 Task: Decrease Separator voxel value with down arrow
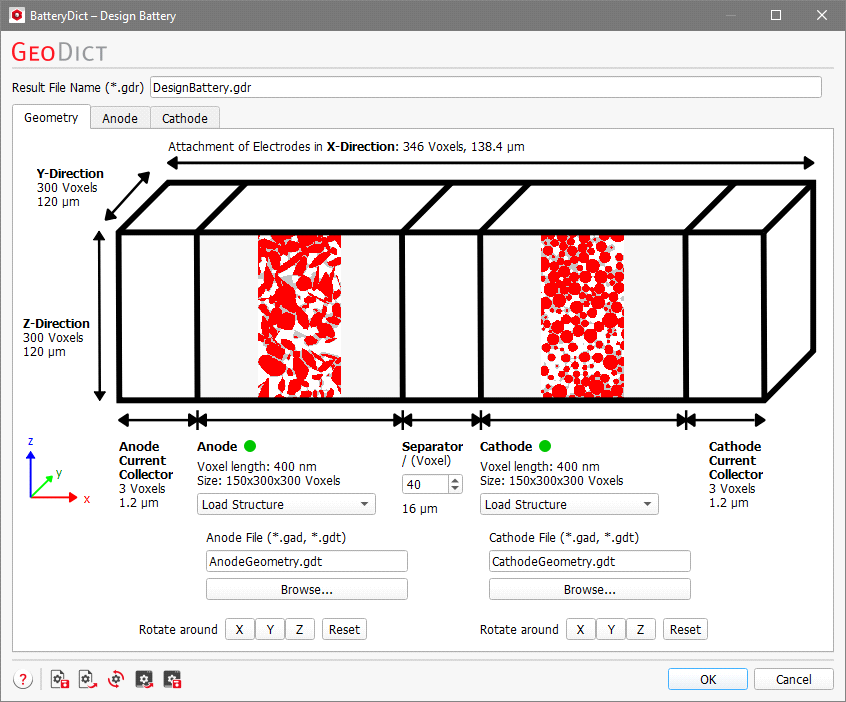point(455,489)
